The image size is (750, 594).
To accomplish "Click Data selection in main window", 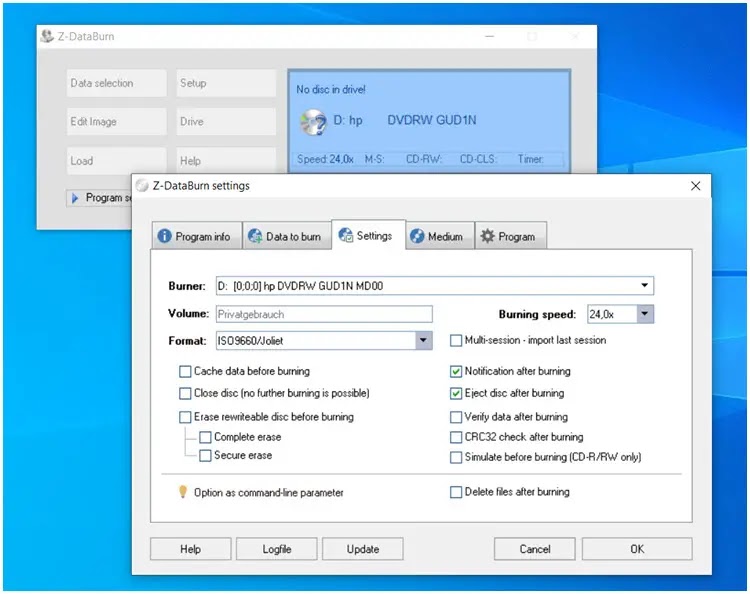I will tap(117, 83).
